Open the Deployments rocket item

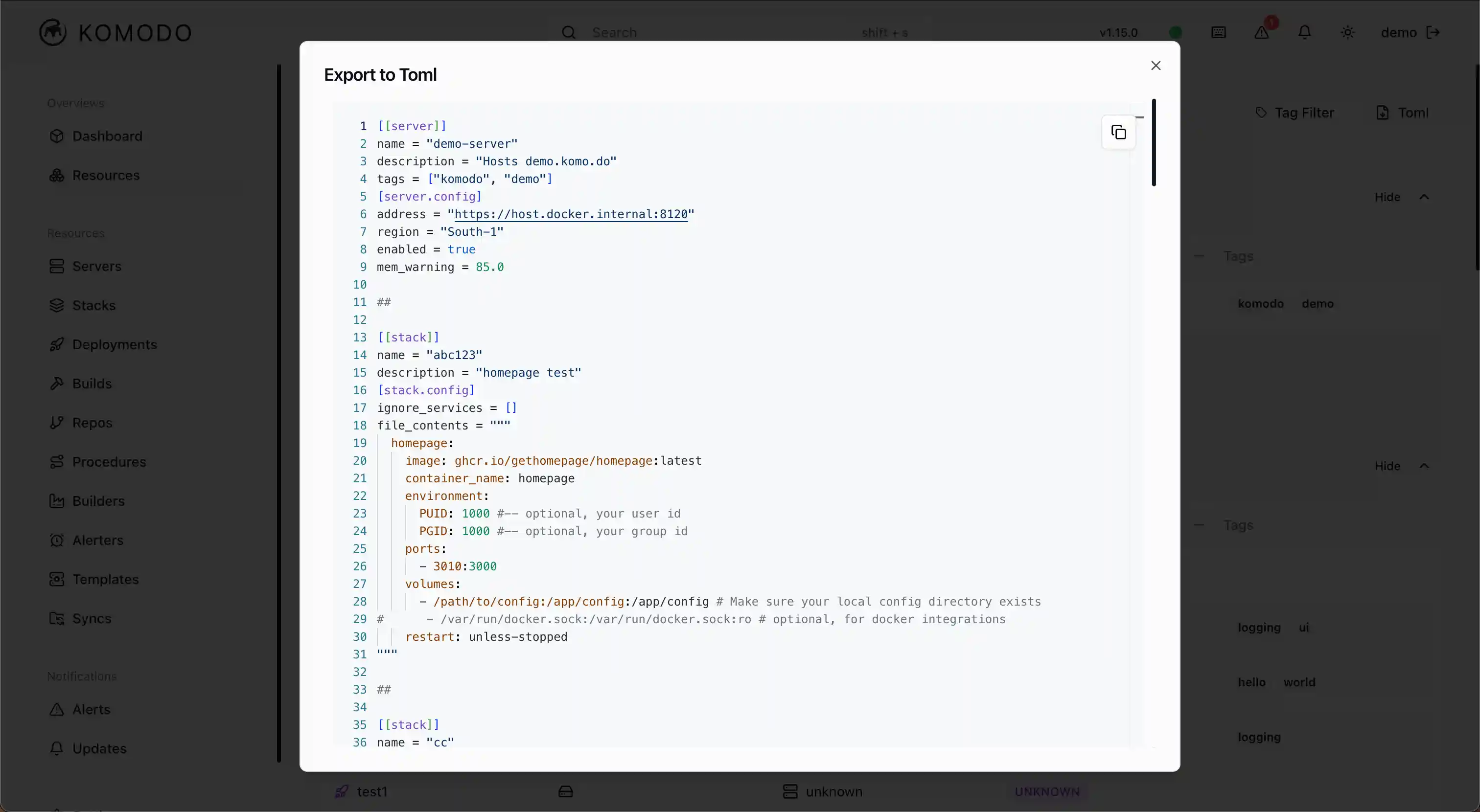[115, 344]
